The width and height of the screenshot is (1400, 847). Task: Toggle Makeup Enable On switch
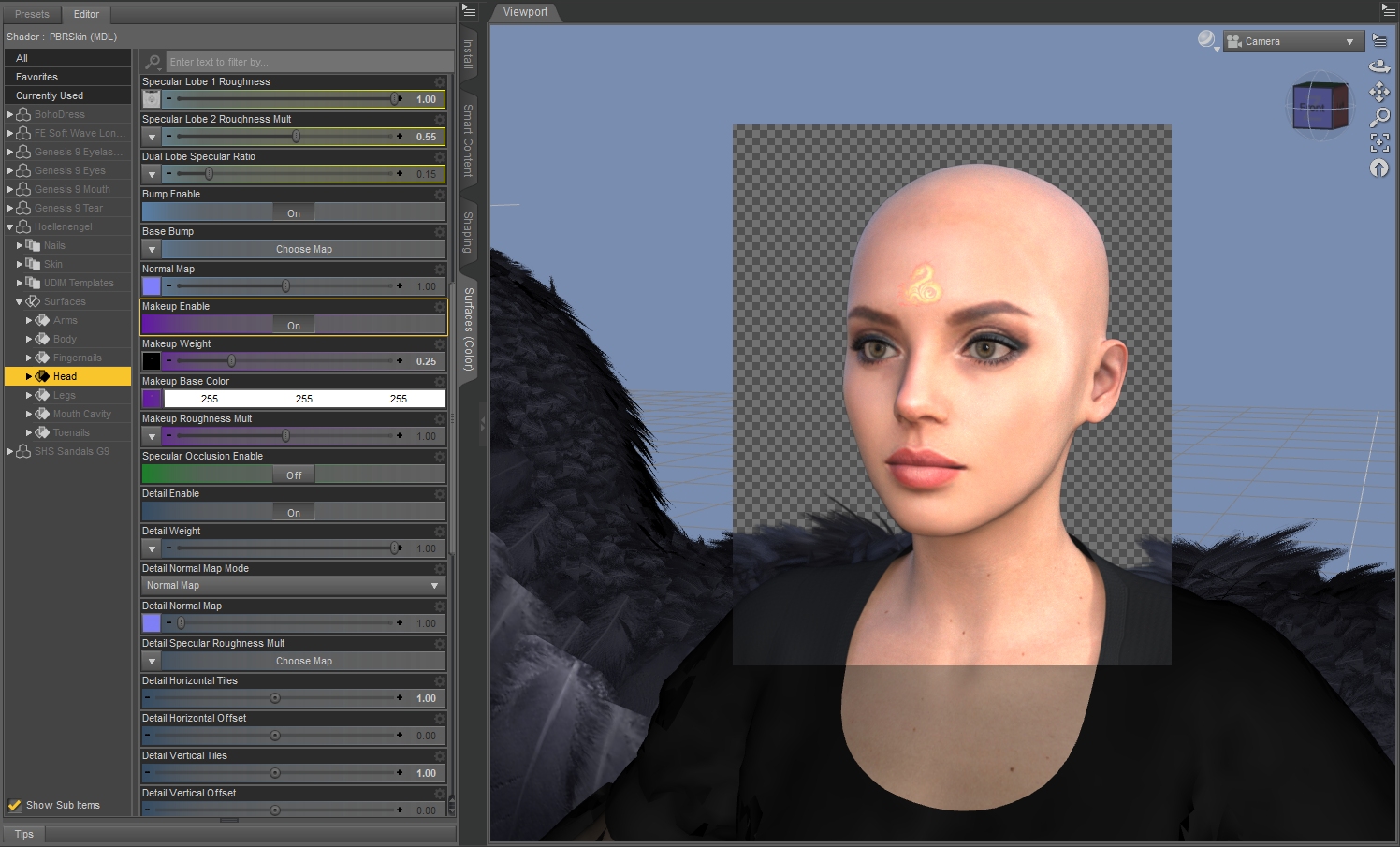(x=294, y=325)
